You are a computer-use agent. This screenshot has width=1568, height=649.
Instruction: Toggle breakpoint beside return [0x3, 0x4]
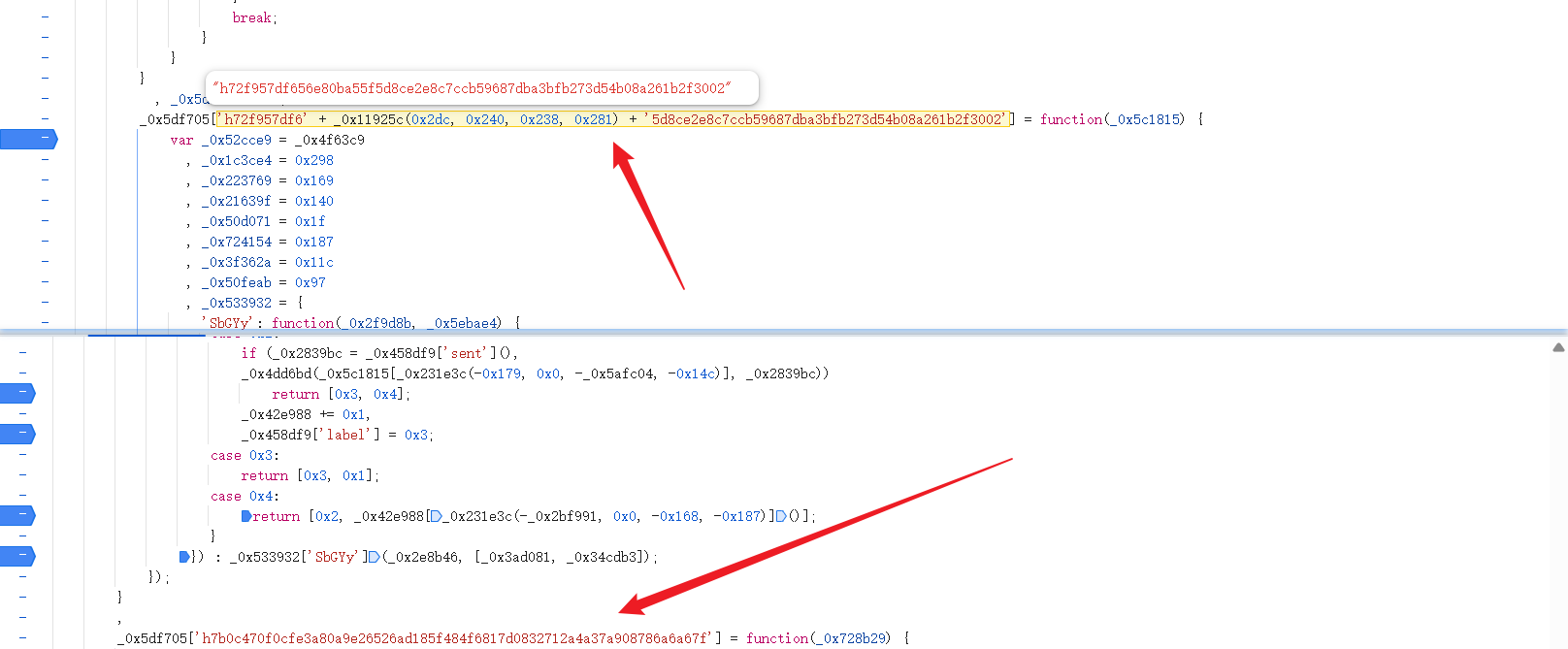(17, 394)
